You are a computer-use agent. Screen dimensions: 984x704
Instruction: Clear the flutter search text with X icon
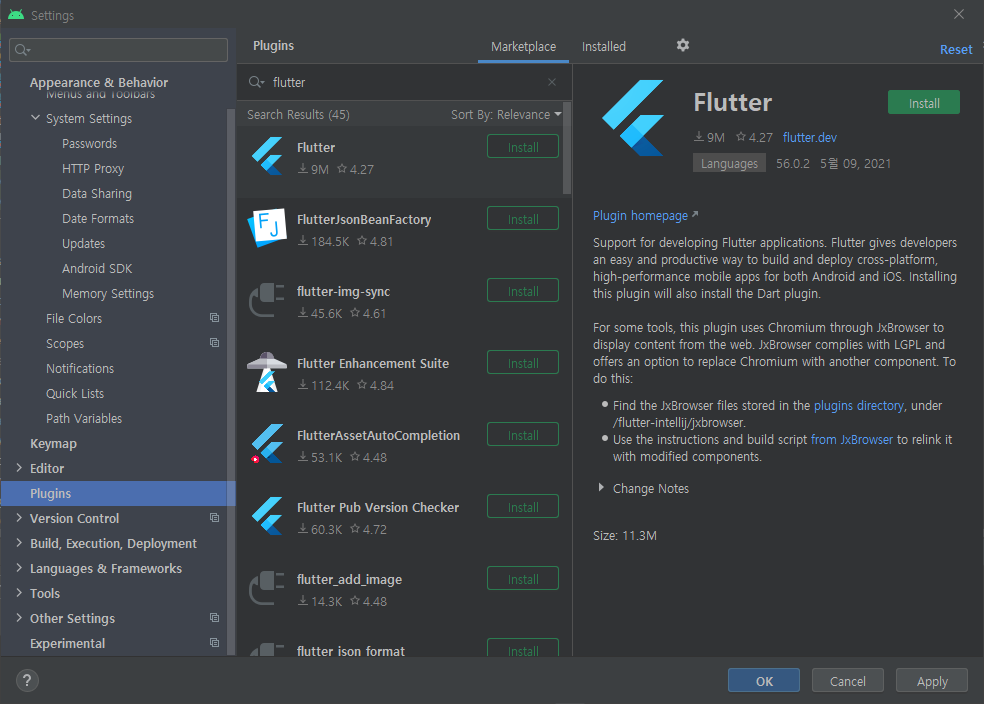[552, 82]
